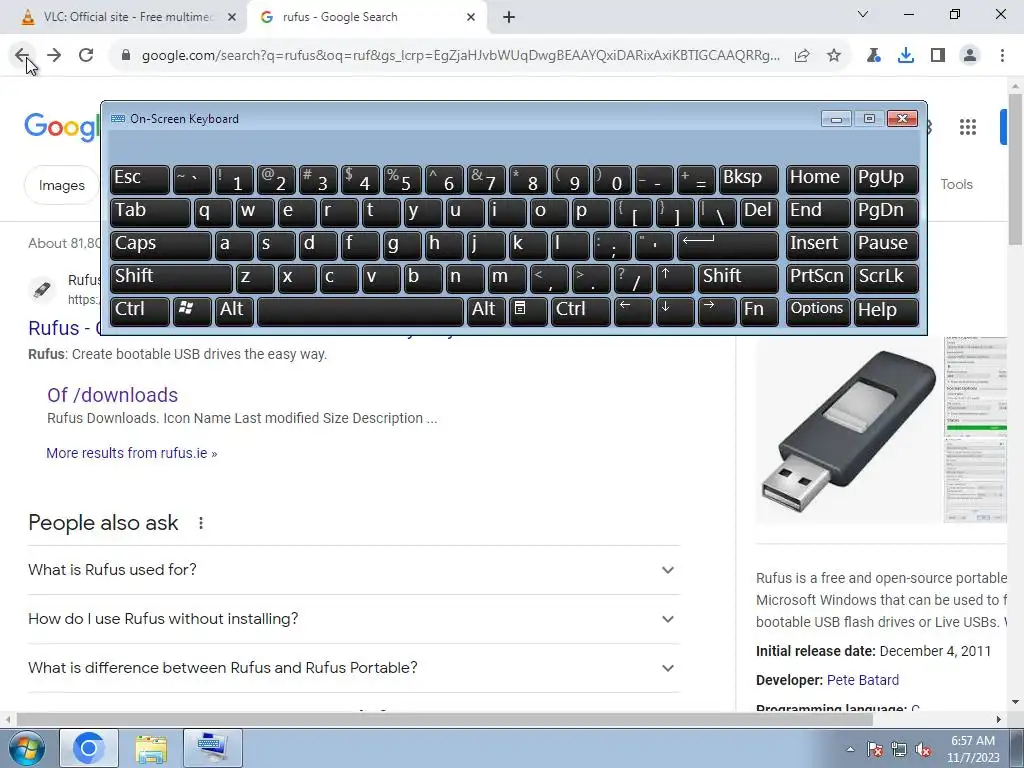Toggle ScrLk on On-Screen Keyboard
The image size is (1024, 768).
886,278
